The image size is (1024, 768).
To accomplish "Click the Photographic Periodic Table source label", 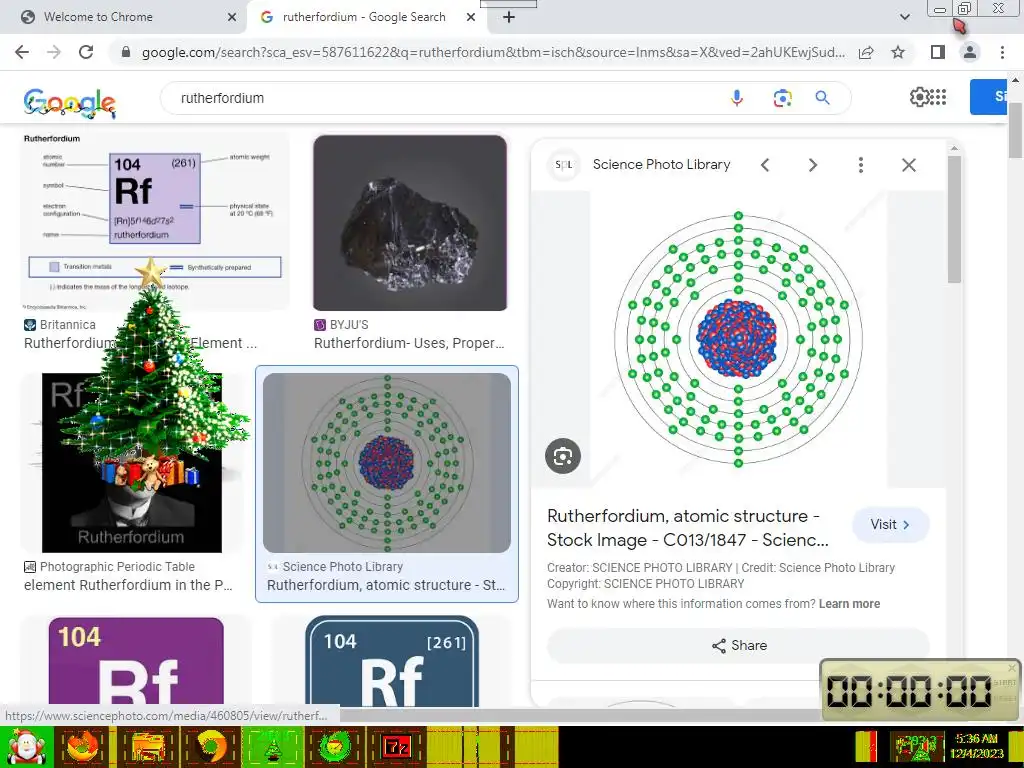I will (x=117, y=567).
